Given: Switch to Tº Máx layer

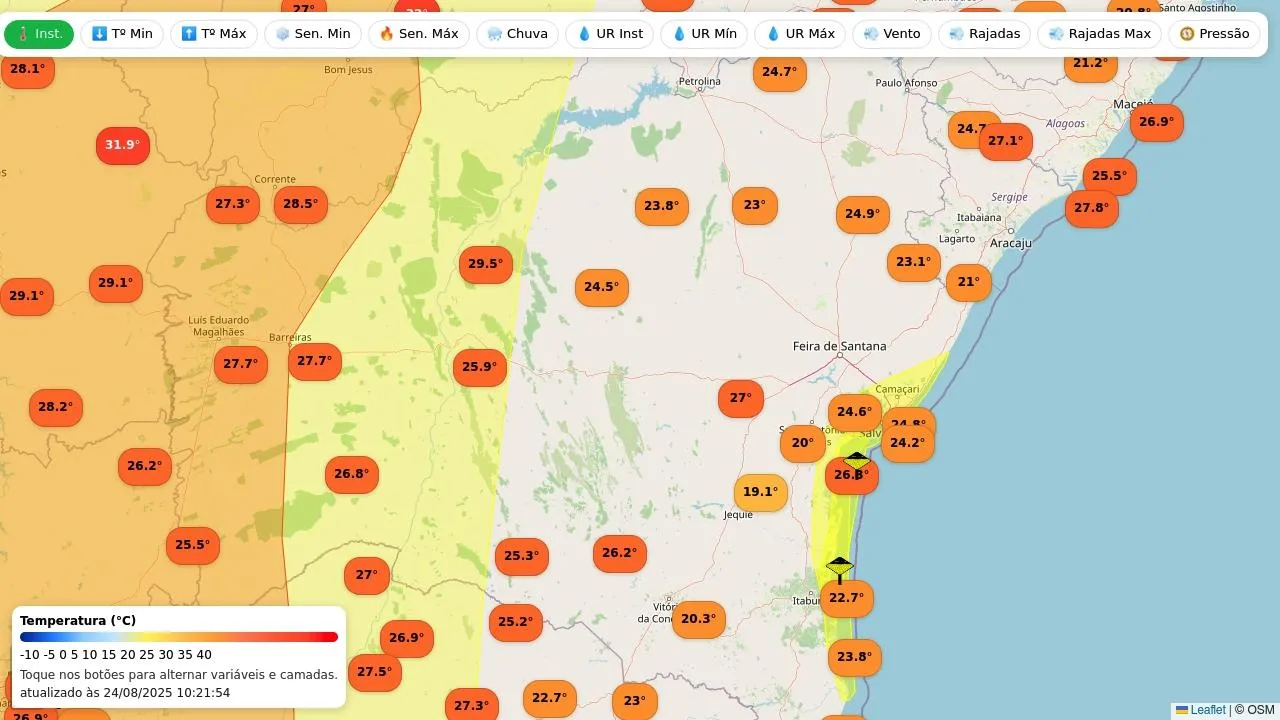Looking at the screenshot, I should point(213,34).
